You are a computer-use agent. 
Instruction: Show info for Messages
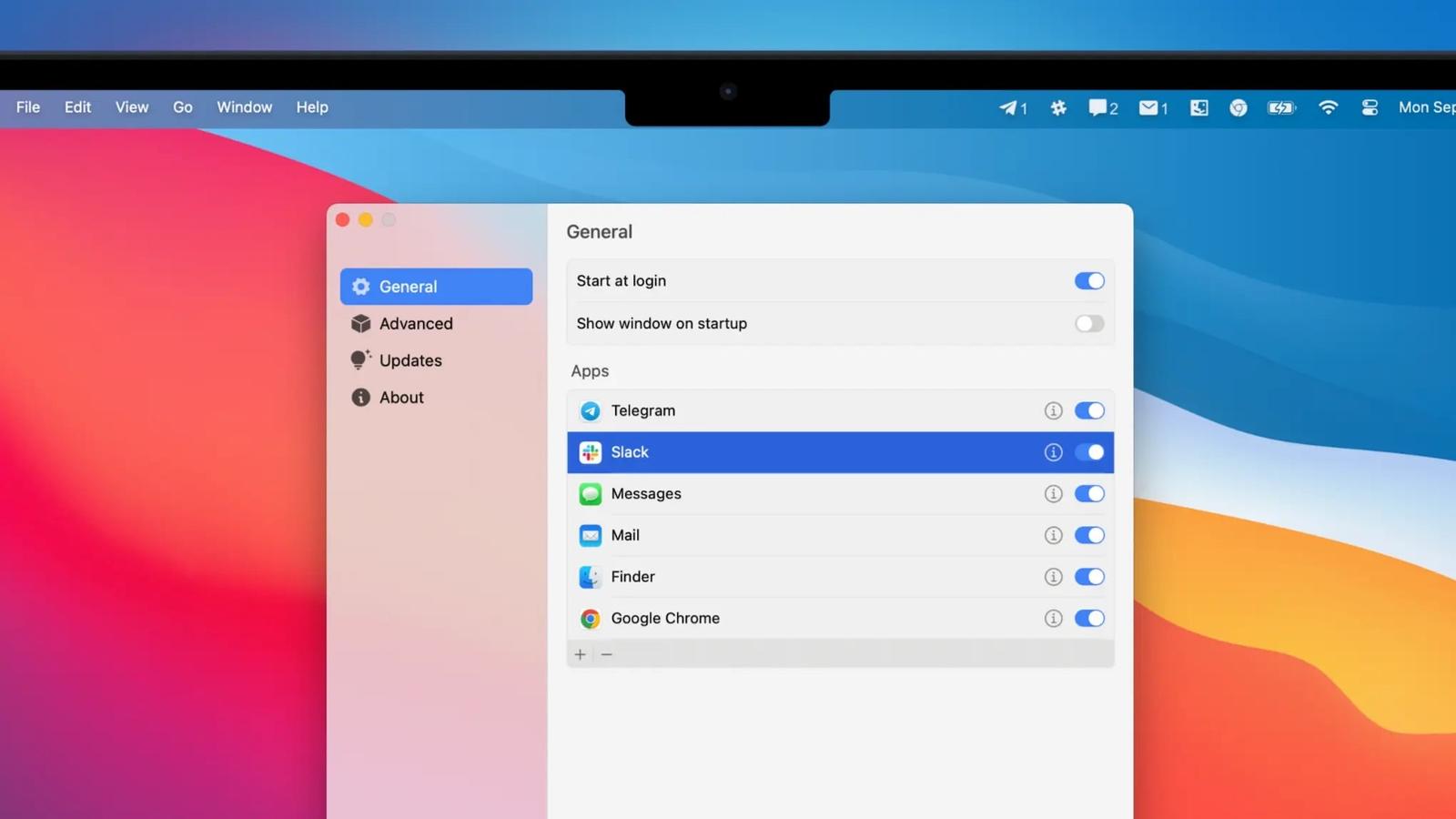click(1053, 493)
